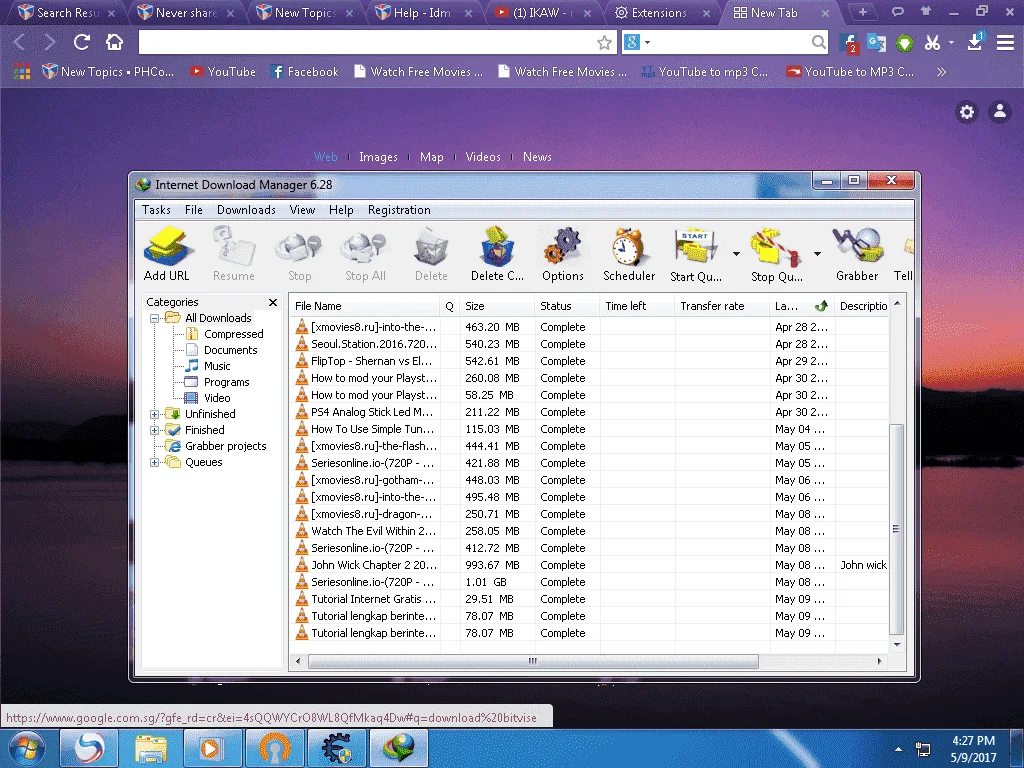Select PS4 Analog Stick Led download
The height and width of the screenshot is (768, 1024).
tap(590, 412)
